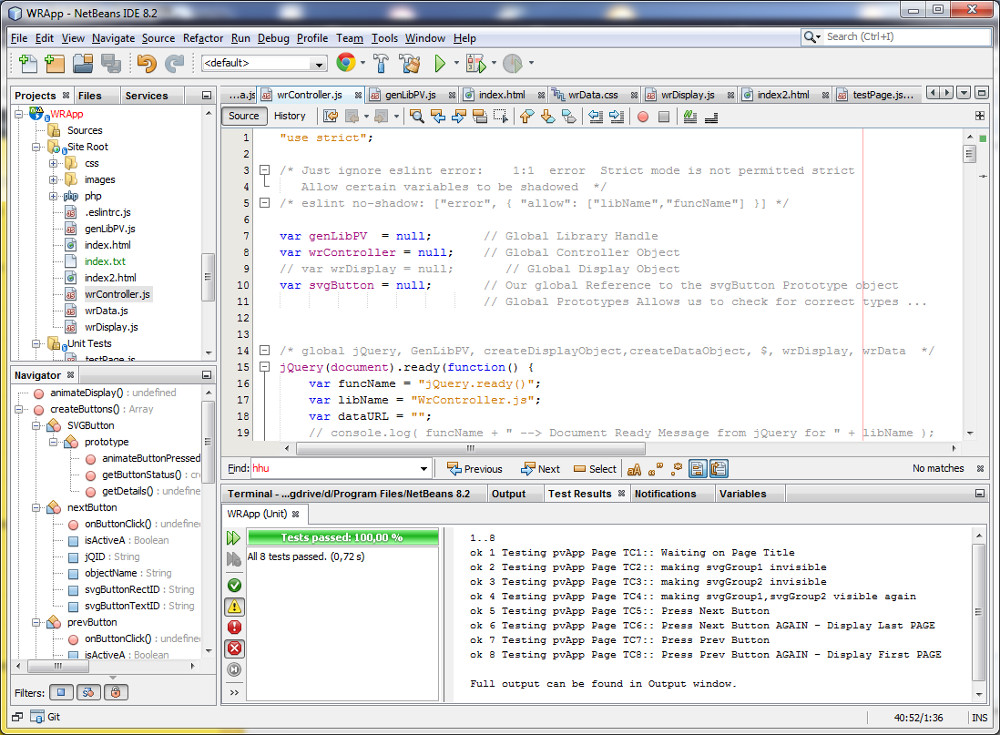
Task: Click the editor horizontal scrollbar thumb
Action: [x=471, y=448]
